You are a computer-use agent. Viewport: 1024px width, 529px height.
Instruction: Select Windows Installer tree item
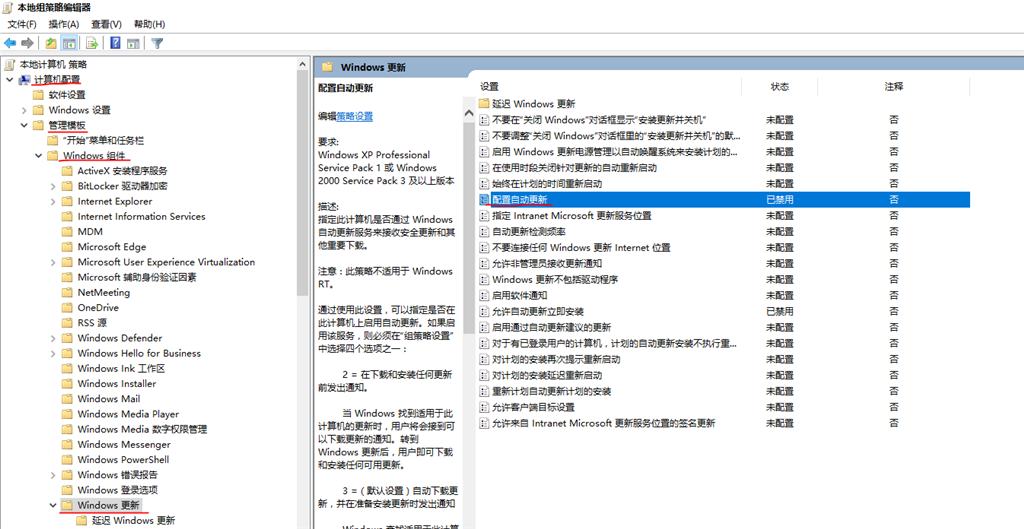[x=117, y=383]
